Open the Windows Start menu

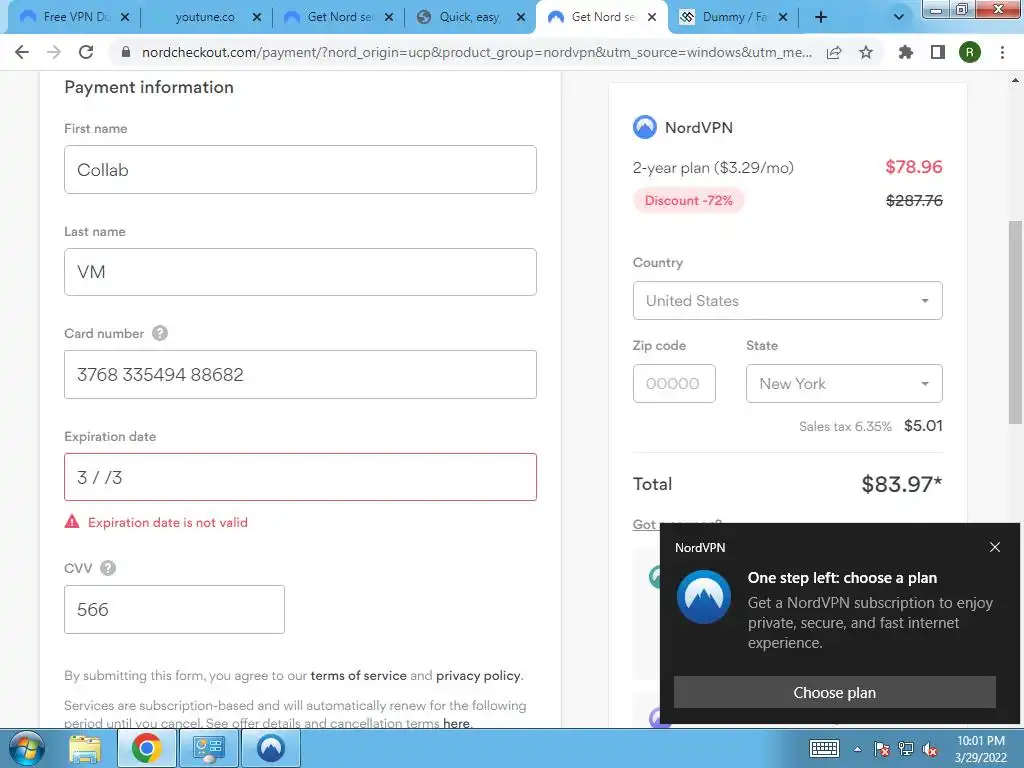pos(27,748)
